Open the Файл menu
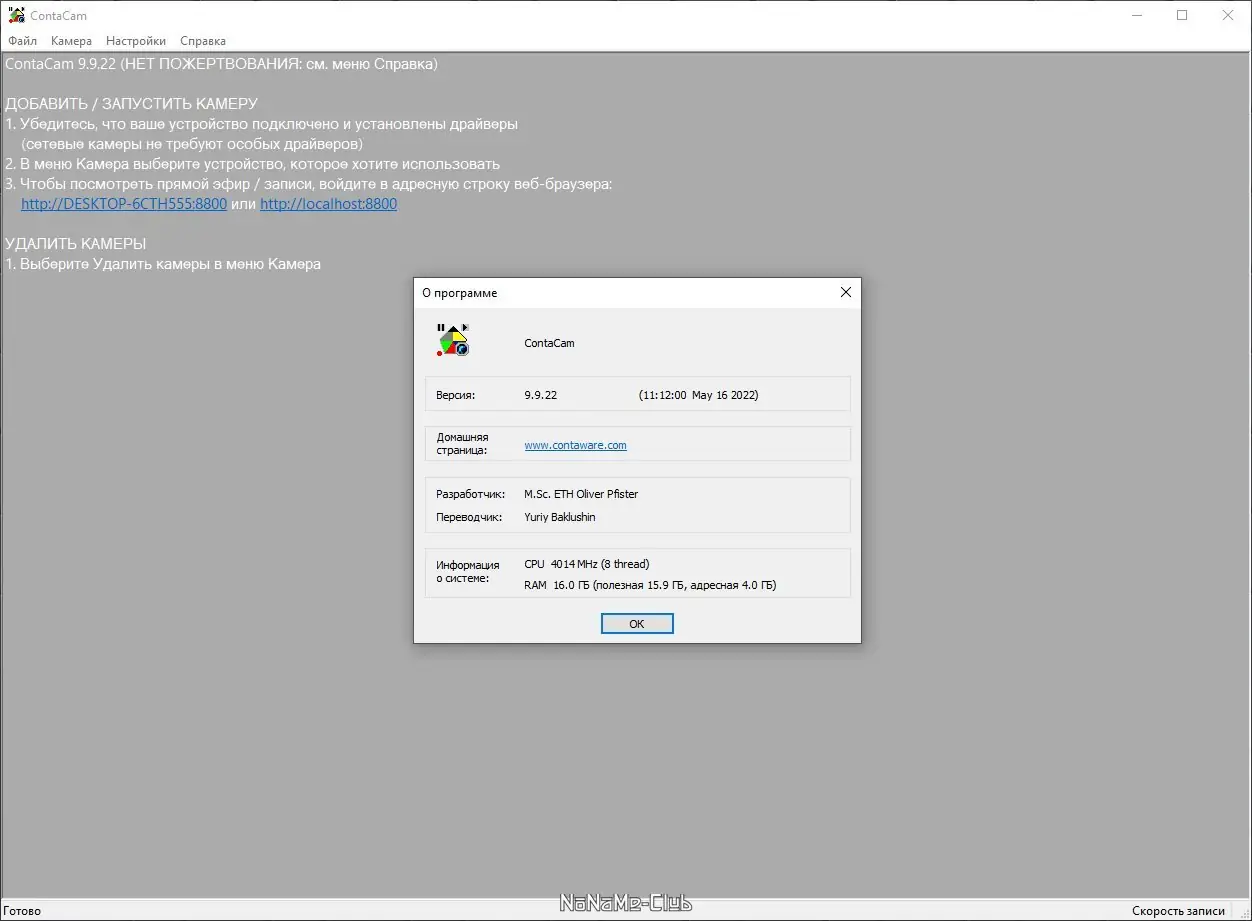 pyautogui.click(x=22, y=41)
